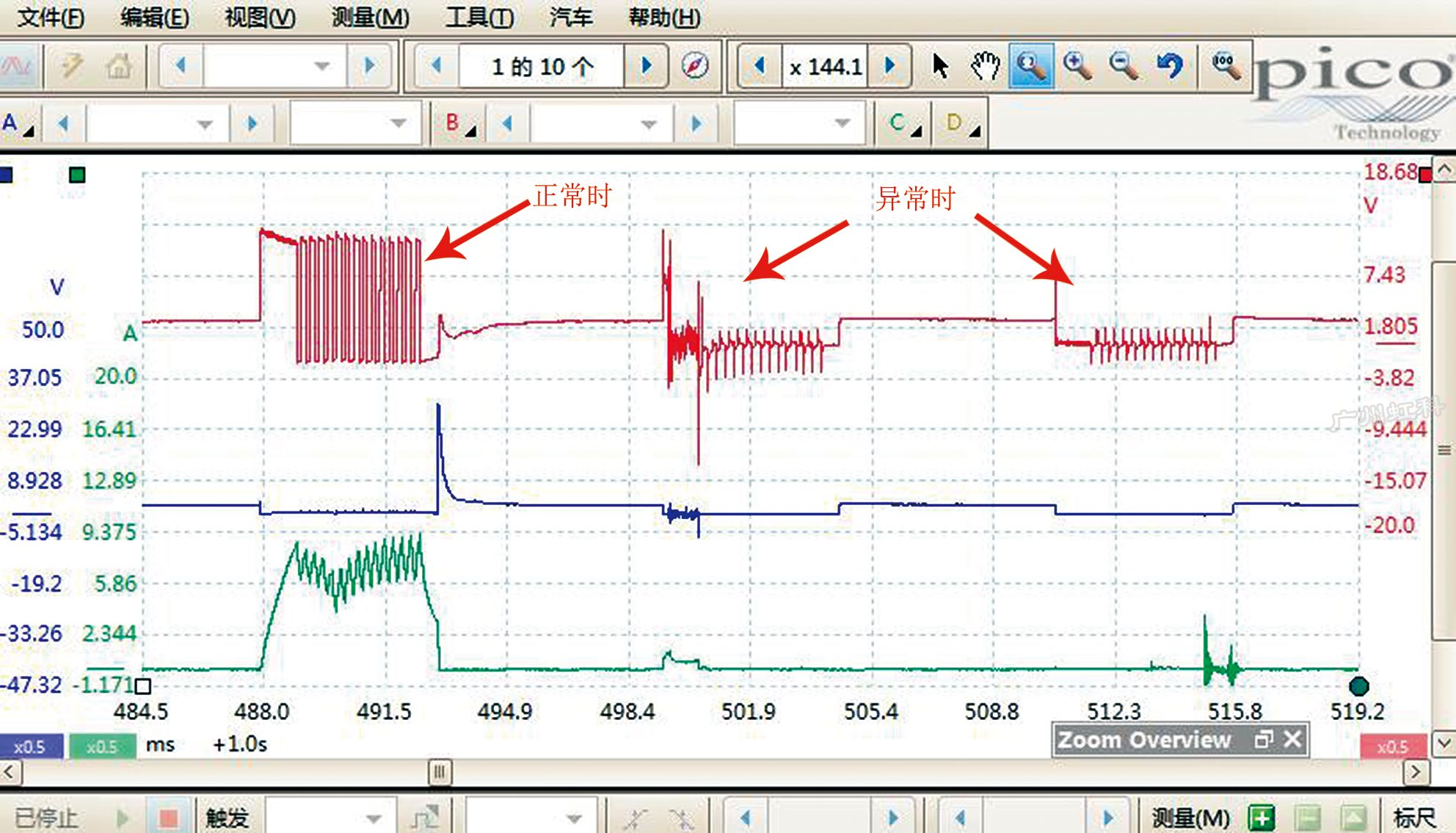Close the Zoom Overview panel

(x=1293, y=739)
